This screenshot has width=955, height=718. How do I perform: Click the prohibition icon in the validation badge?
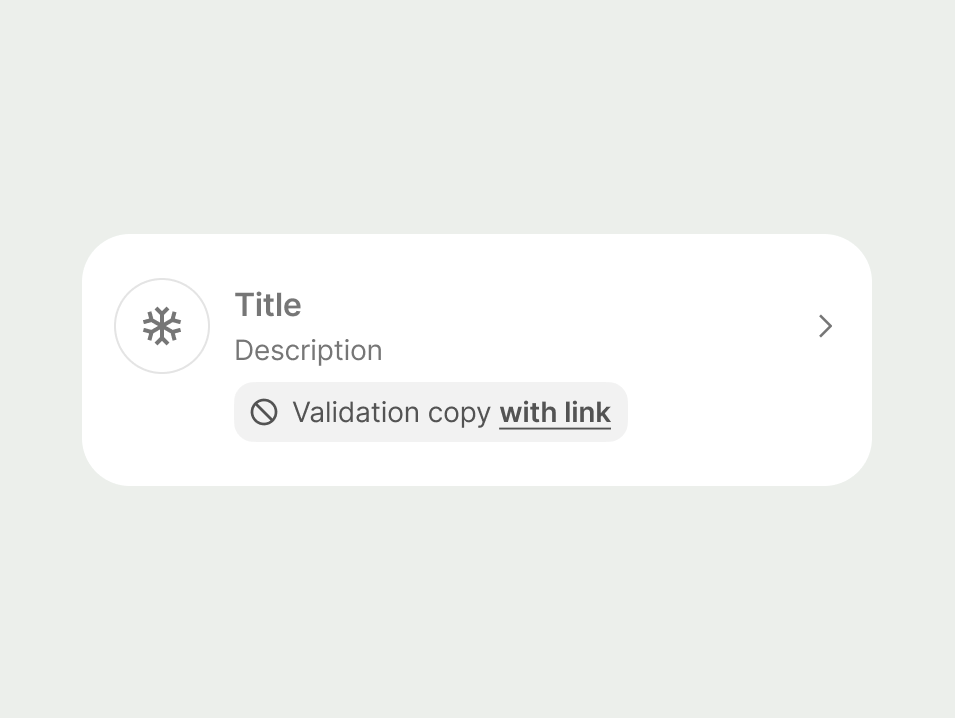[263, 411]
